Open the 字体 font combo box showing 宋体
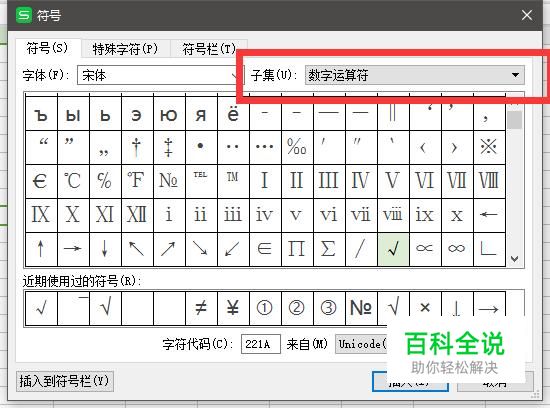The height and width of the screenshot is (408, 550). 161,75
